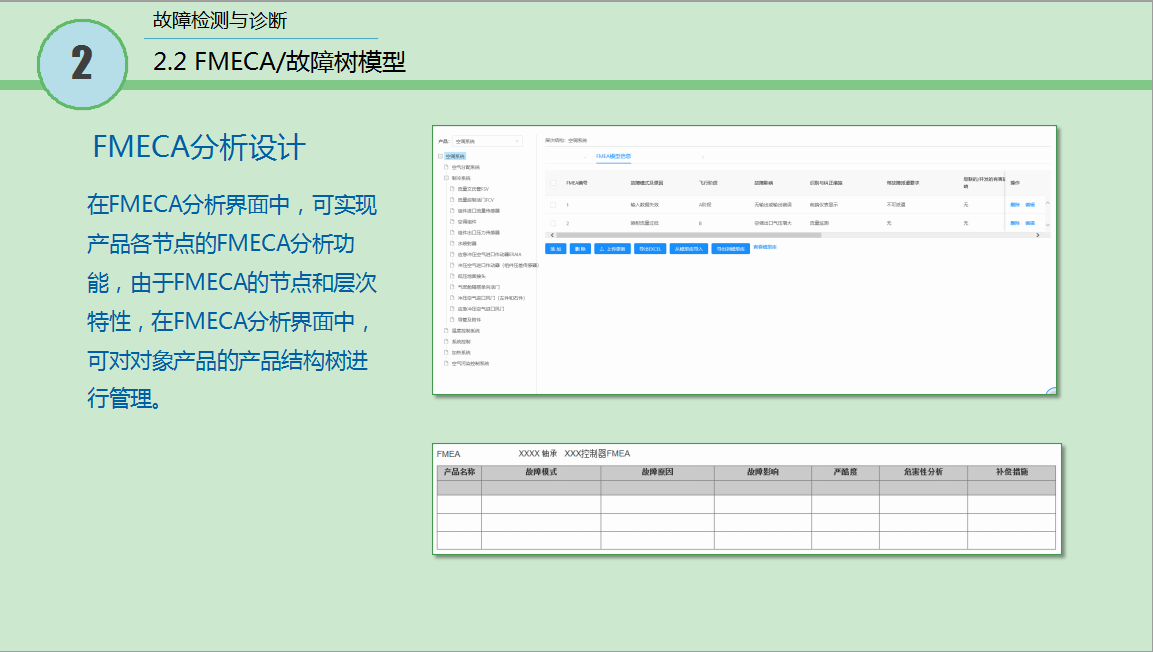Switch to the FMEA模型信息 tab
This screenshot has width=1153, height=652.
pos(613,157)
